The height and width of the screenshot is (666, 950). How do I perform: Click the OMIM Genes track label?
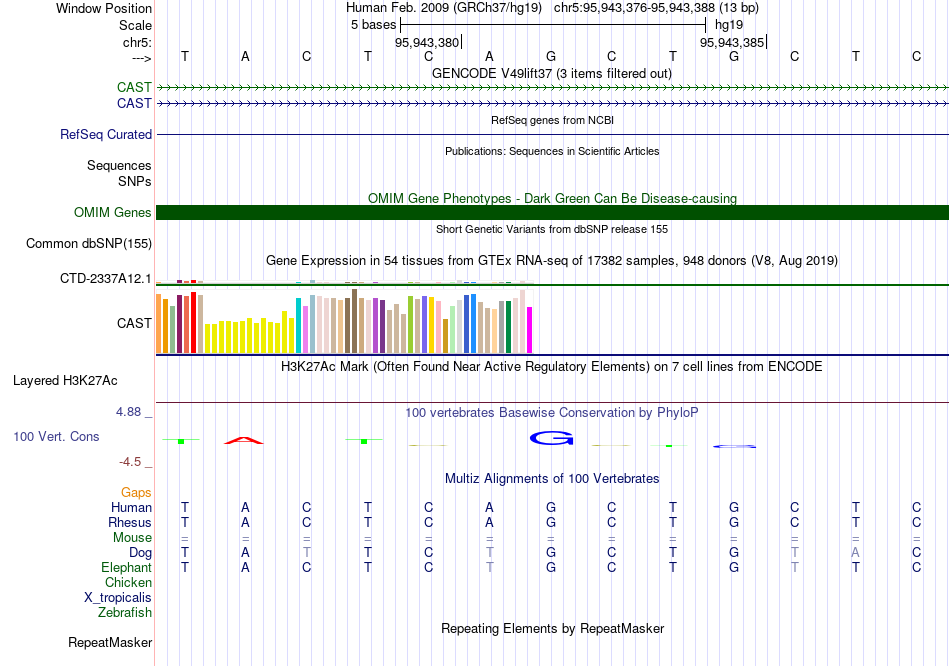pos(112,213)
